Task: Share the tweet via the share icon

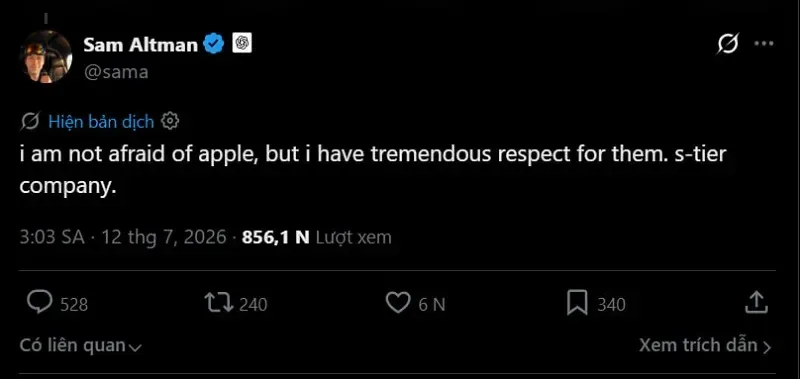Action: (756, 302)
